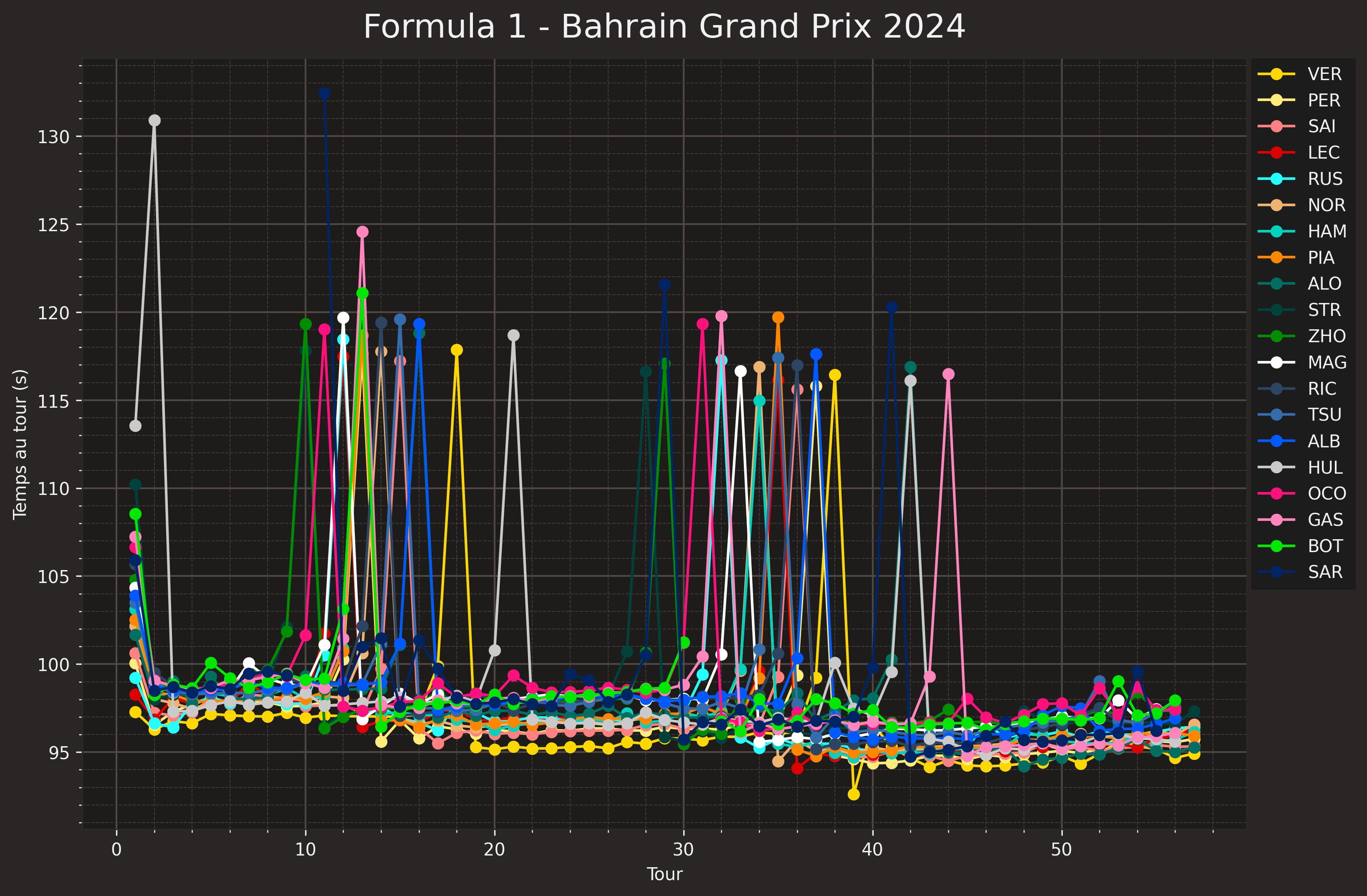This screenshot has width=1367, height=896.
Task: Click the SAR peak point above 130
Action: pos(324,93)
